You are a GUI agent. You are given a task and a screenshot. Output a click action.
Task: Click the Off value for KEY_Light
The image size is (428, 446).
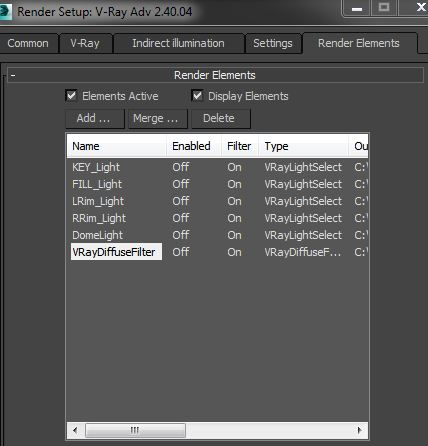pos(181,167)
